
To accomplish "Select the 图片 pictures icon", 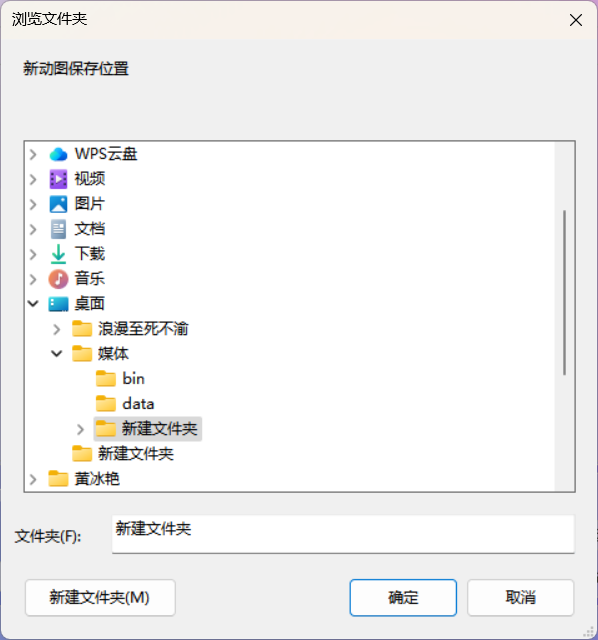I will pyautogui.click(x=58, y=204).
